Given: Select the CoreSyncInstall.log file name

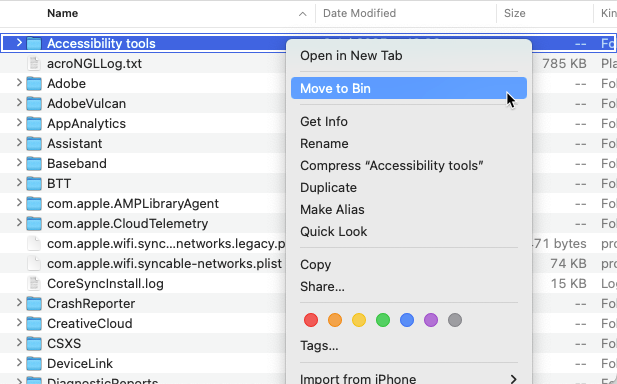Looking at the screenshot, I should tap(105, 284).
